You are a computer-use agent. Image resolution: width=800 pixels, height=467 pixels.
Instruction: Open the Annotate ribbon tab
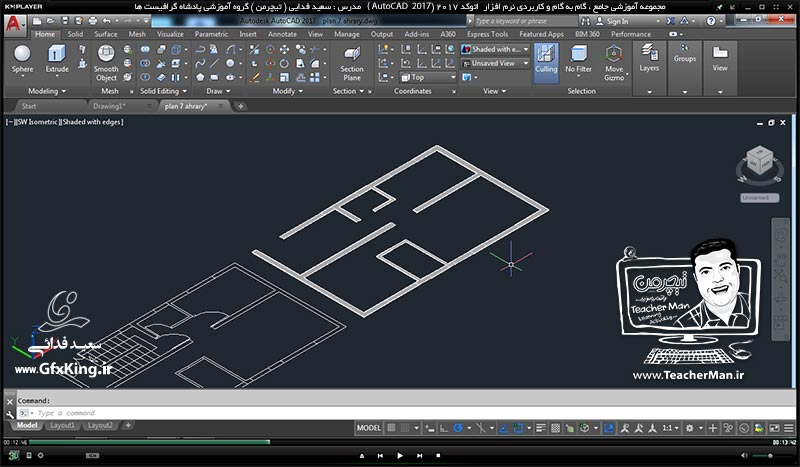click(x=282, y=34)
